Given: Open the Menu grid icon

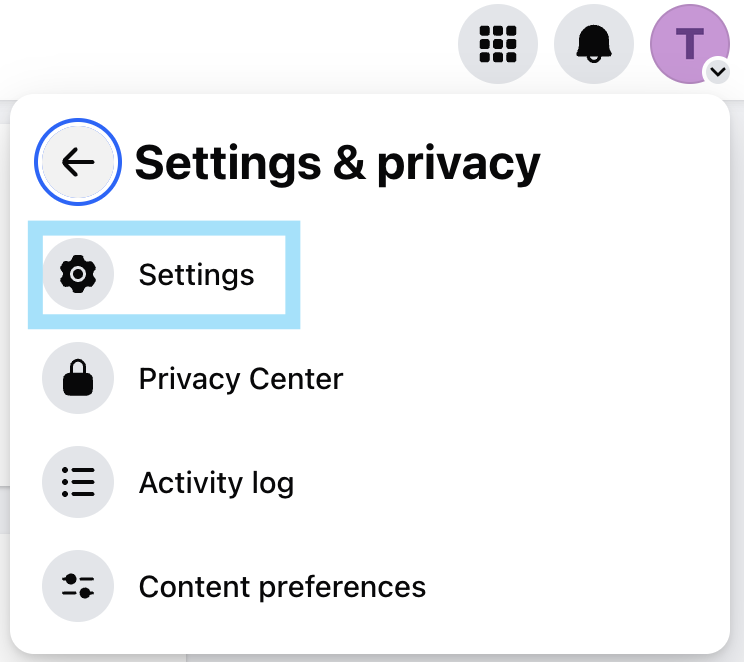Looking at the screenshot, I should [497, 43].
